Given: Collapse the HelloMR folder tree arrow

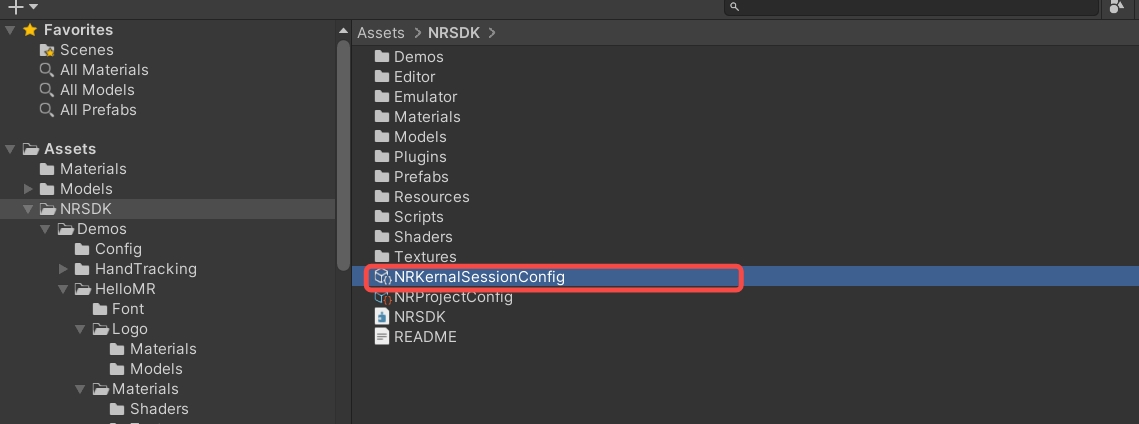Looking at the screenshot, I should click(x=64, y=289).
